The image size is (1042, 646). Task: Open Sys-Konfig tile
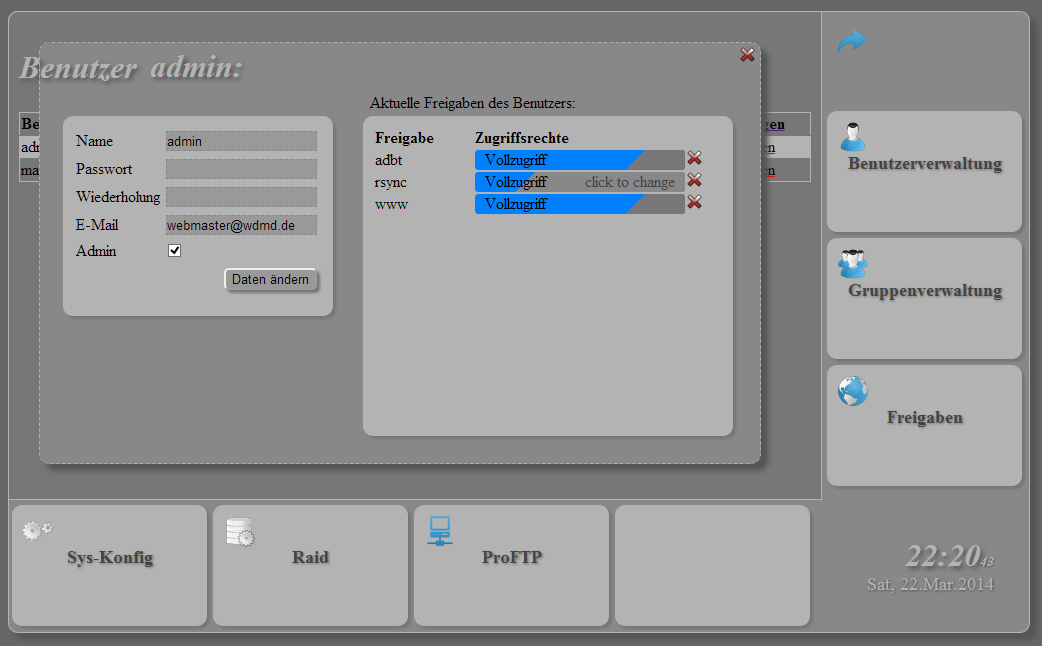[110, 566]
